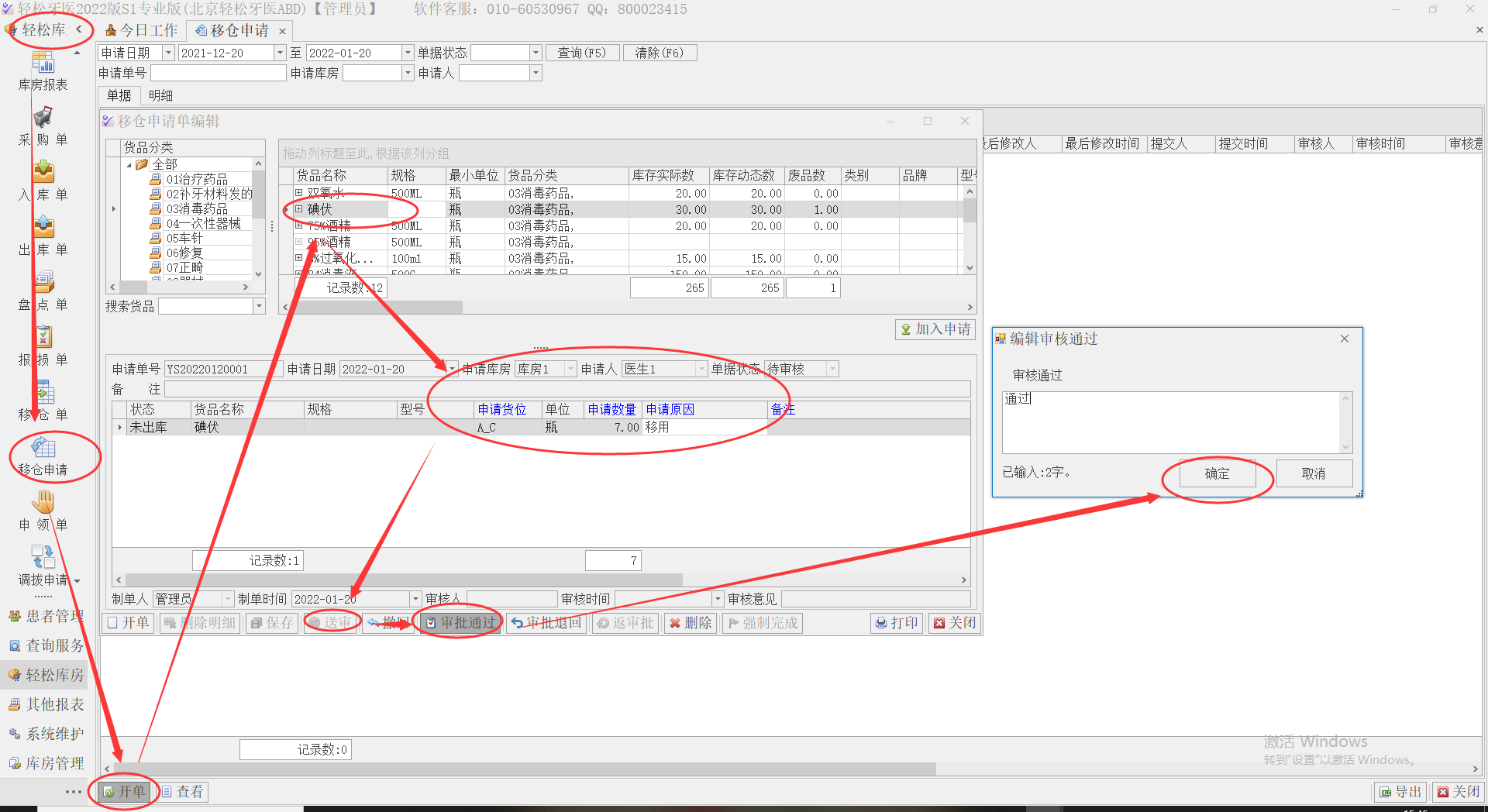
Task: Open 其他报表 module in sidebar
Action: [46, 704]
